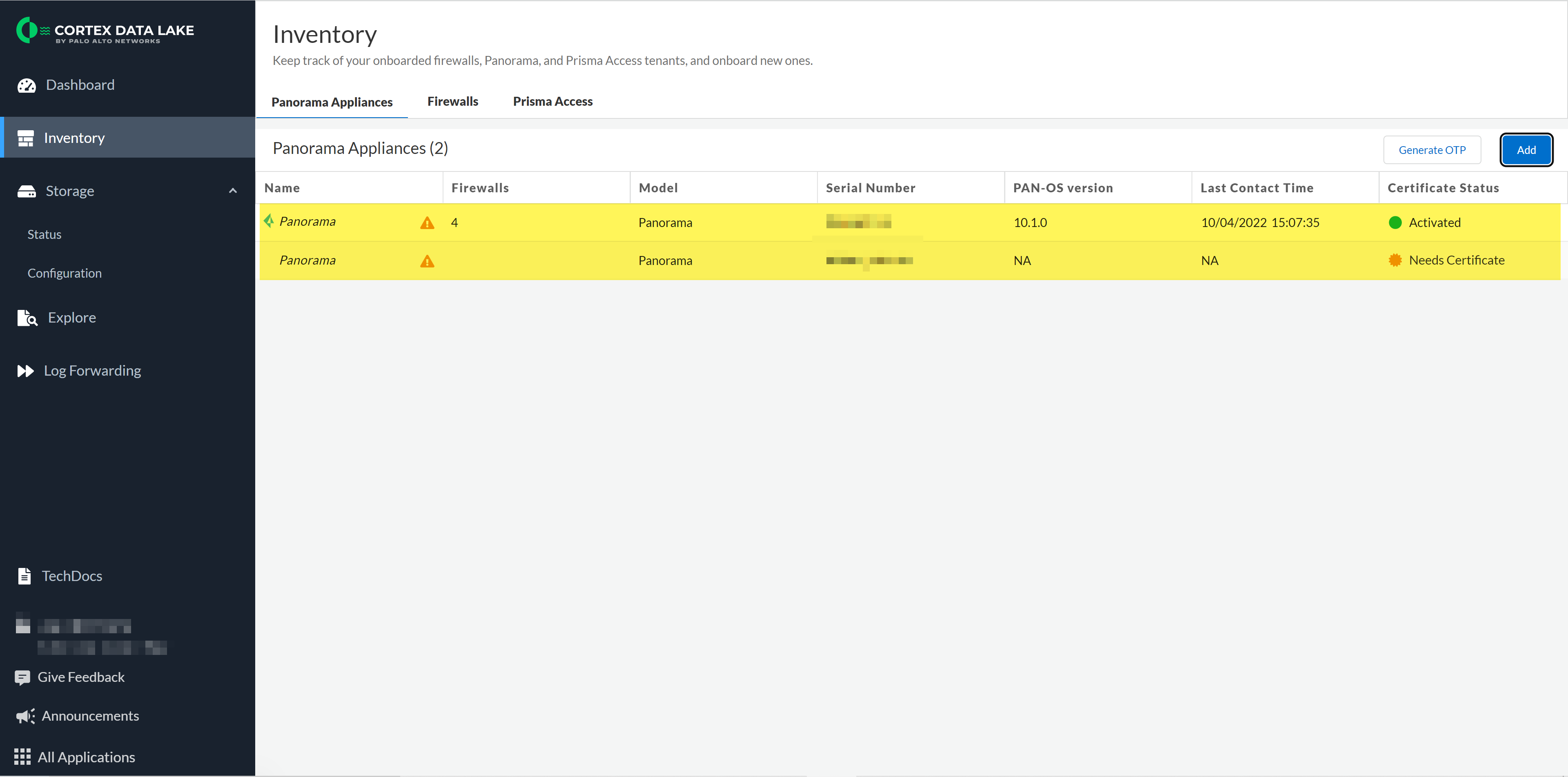Click the Certificate Status column header
1568x777 pixels.
[1443, 188]
